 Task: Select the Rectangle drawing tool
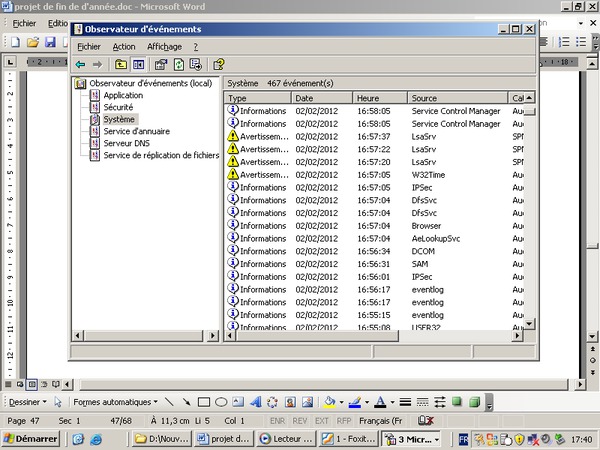point(204,402)
